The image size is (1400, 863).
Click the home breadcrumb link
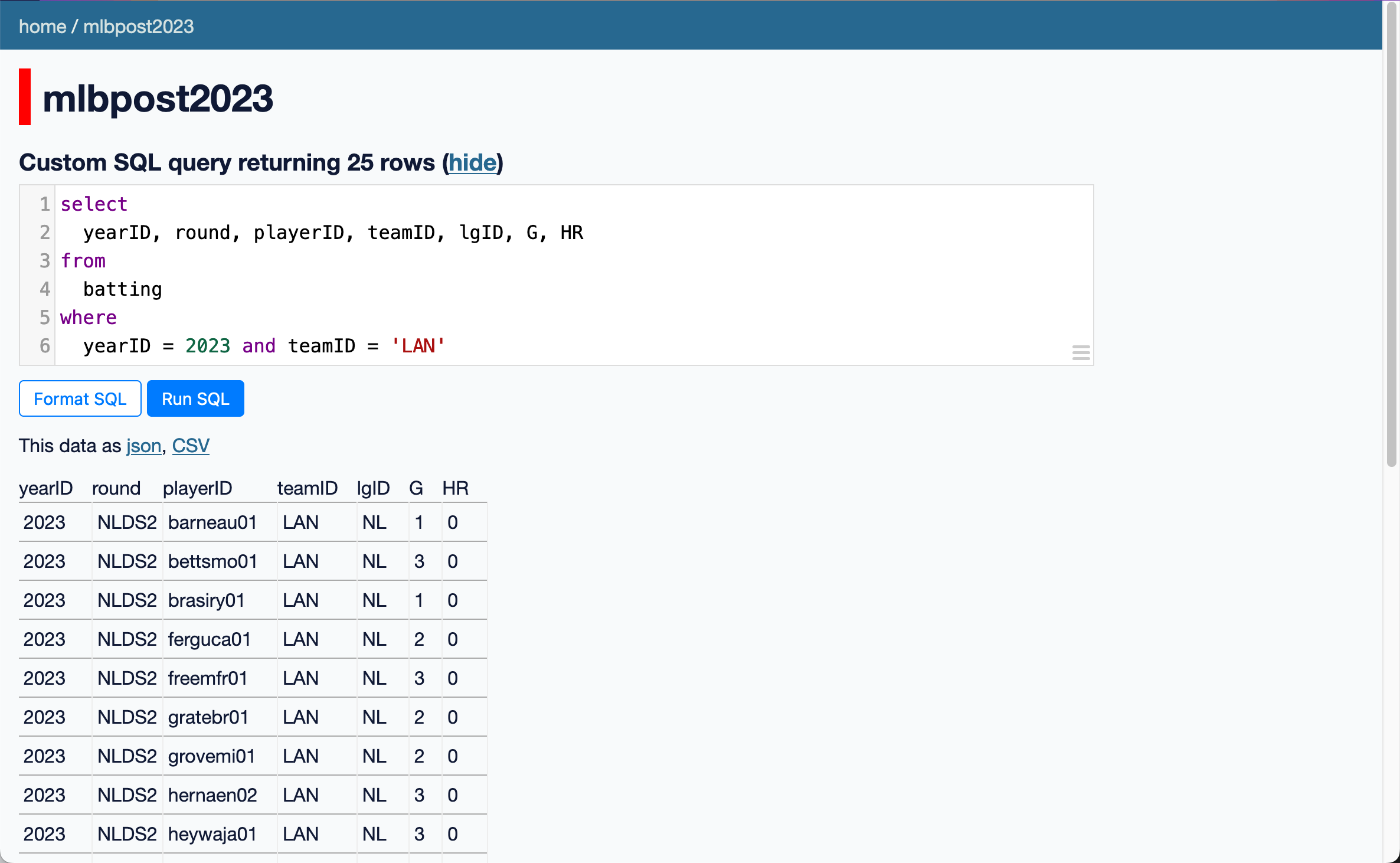click(x=42, y=27)
